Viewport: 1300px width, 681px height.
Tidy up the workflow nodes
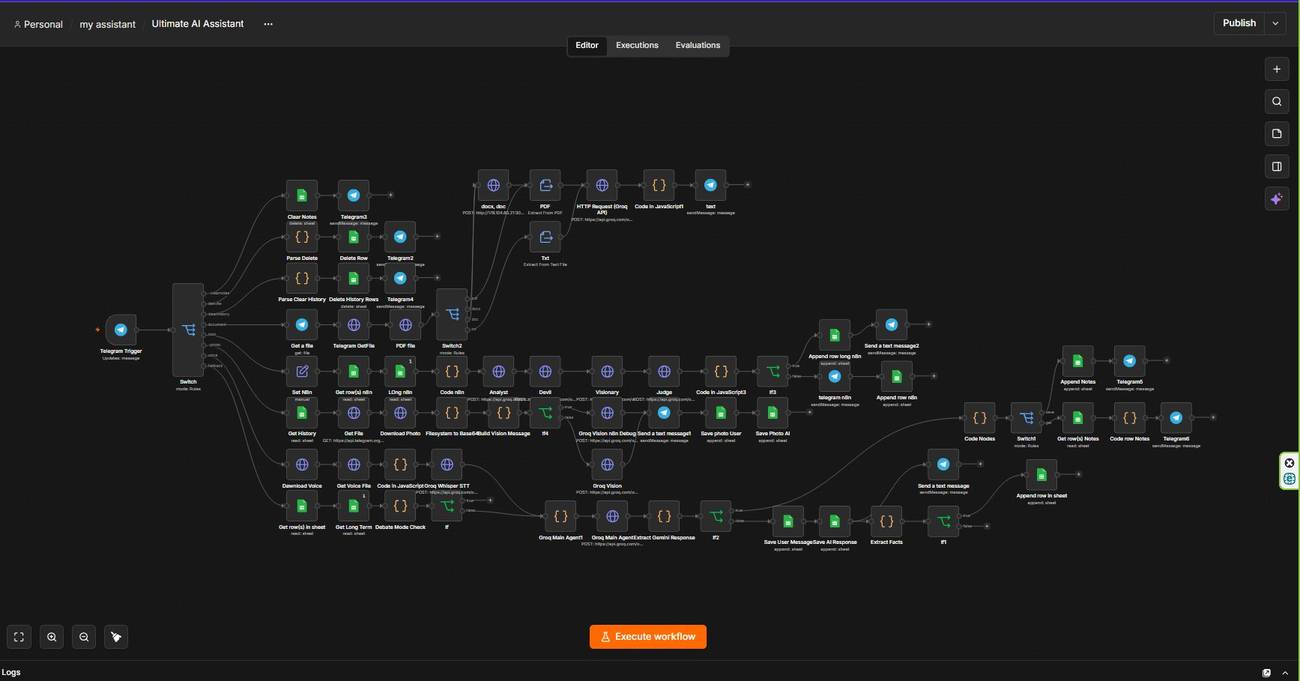click(x=116, y=637)
